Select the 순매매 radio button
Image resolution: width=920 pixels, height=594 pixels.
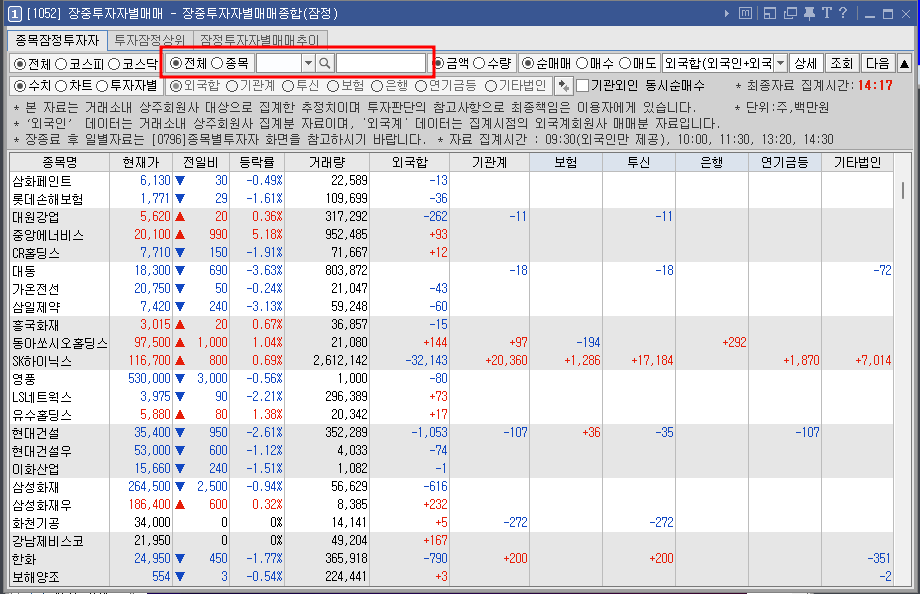528,63
